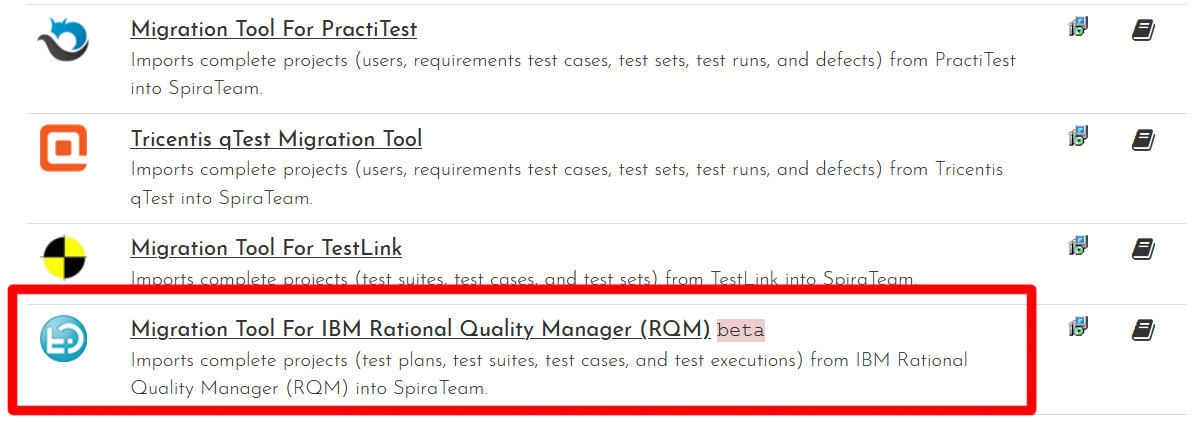The height and width of the screenshot is (422, 1199).
Task: Click the orange Tricentis qTest logo
Action: (63, 148)
